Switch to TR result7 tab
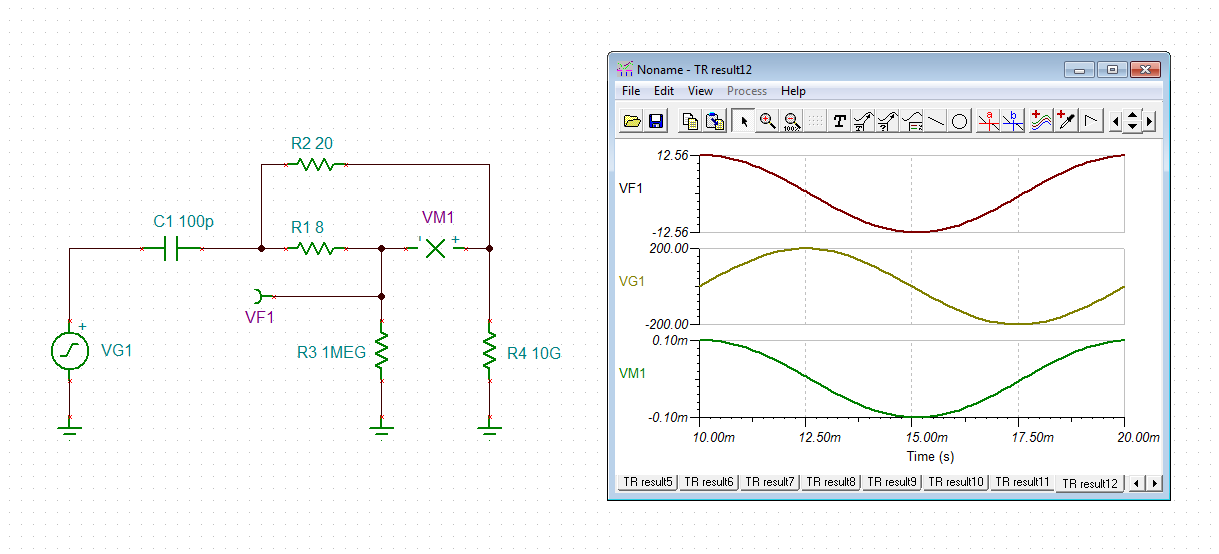 point(771,482)
